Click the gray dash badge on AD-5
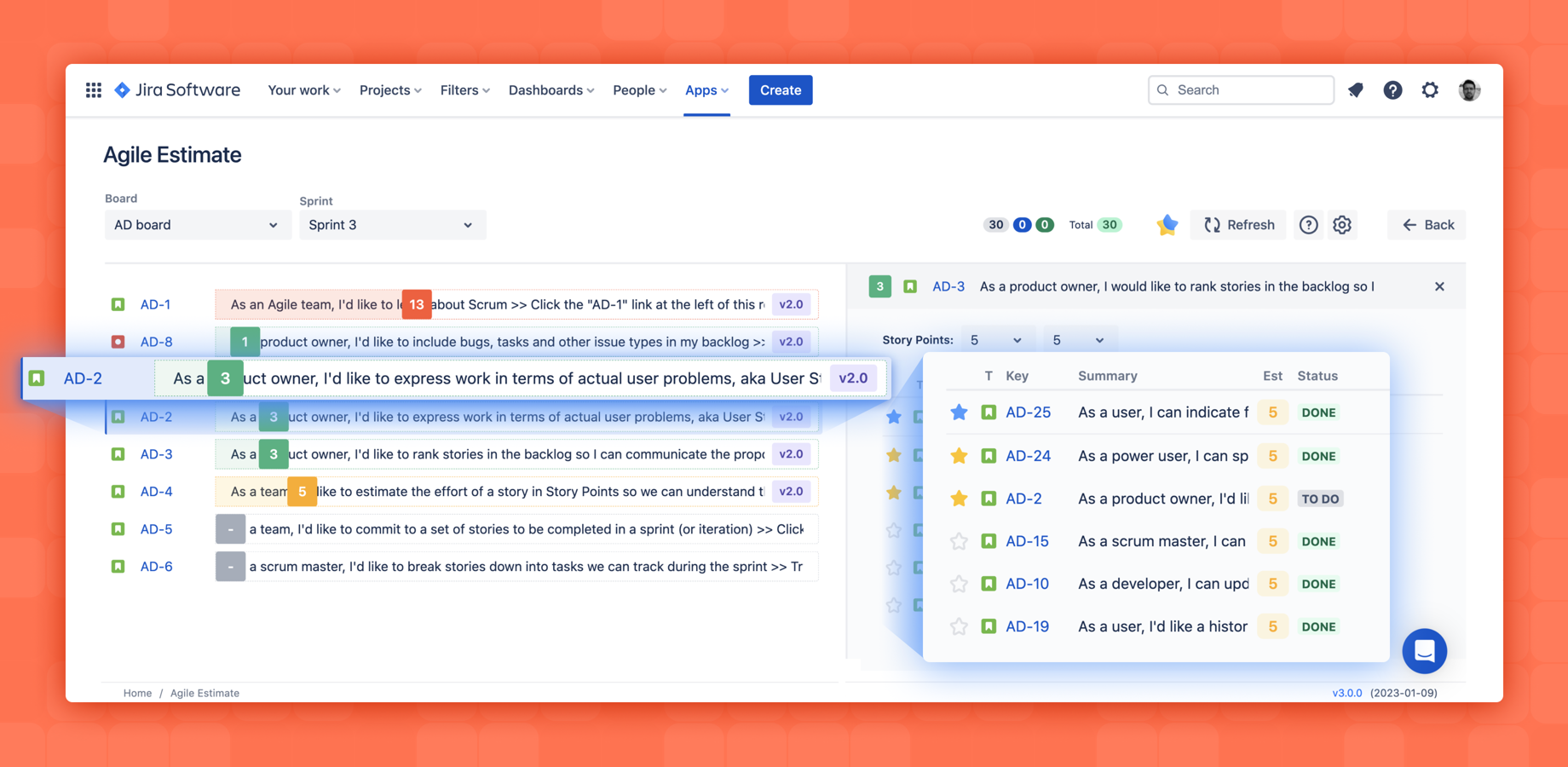 click(230, 529)
